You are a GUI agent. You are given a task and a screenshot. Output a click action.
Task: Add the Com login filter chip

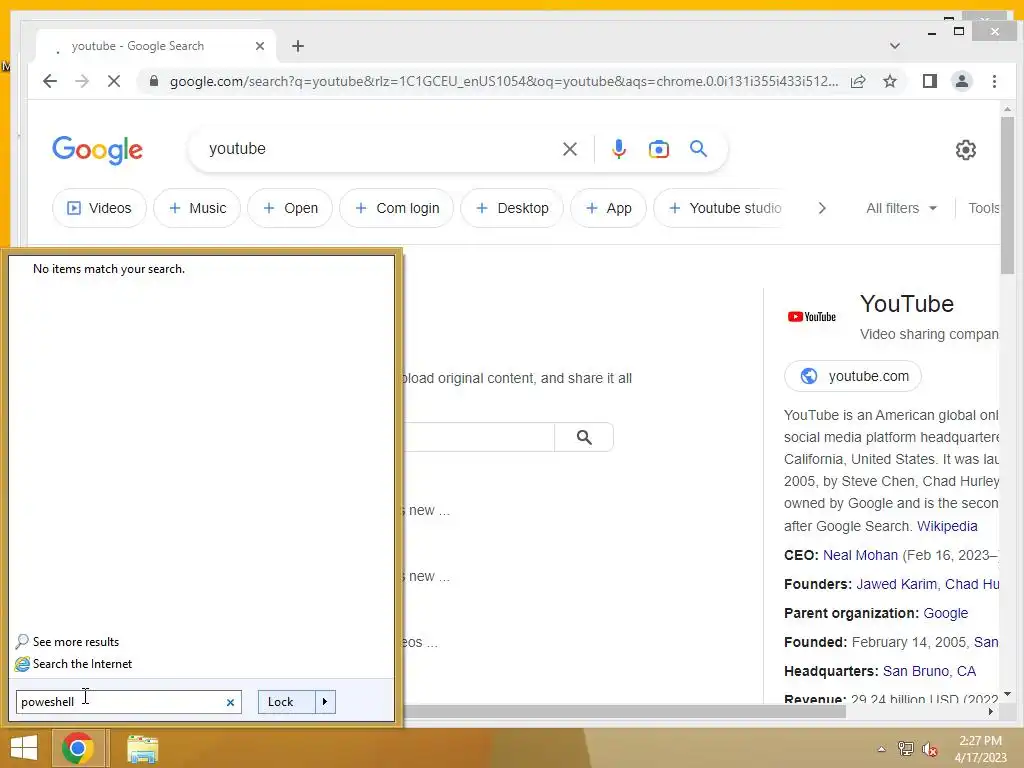point(396,208)
